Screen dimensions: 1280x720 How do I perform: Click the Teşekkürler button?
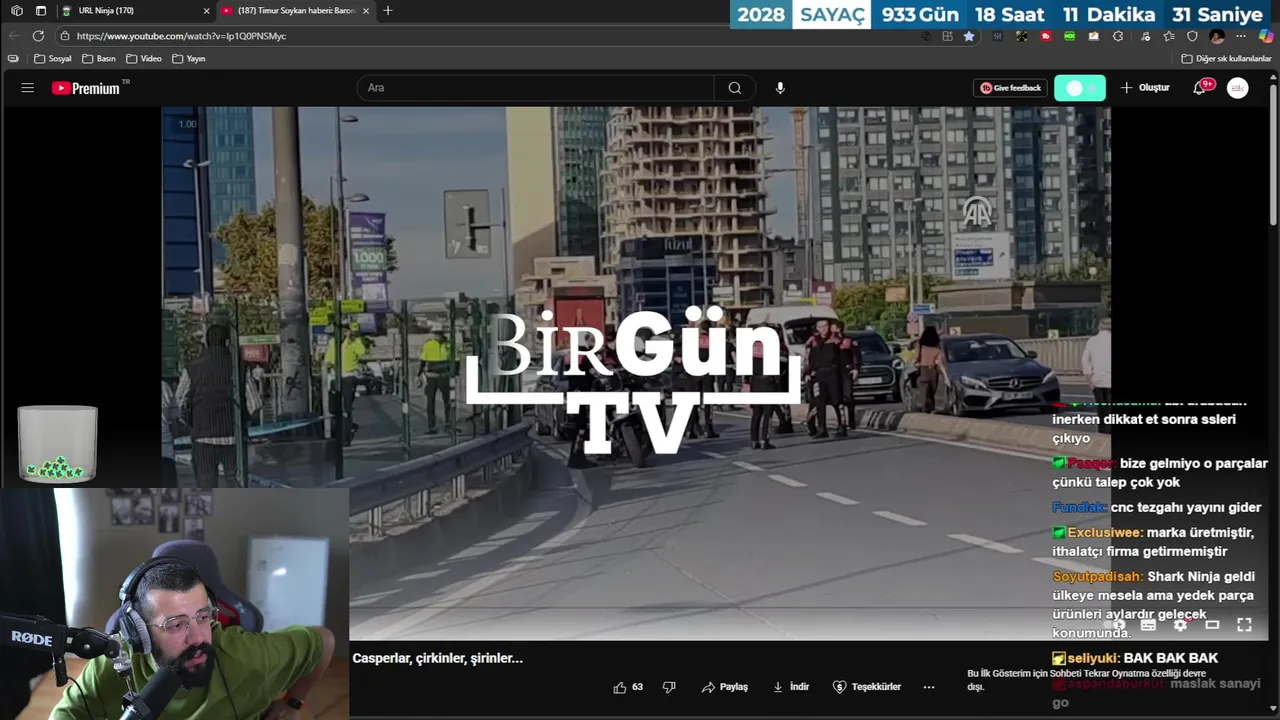tap(867, 687)
